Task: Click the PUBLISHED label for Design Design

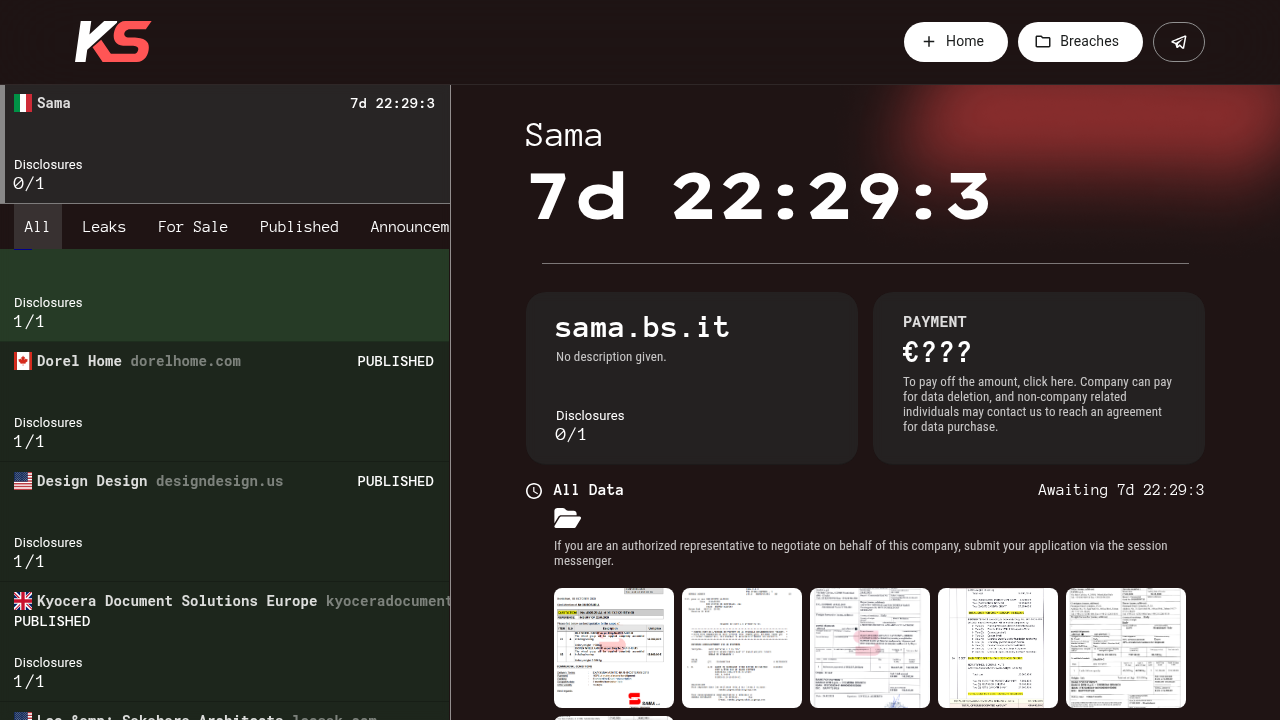Action: [395, 481]
